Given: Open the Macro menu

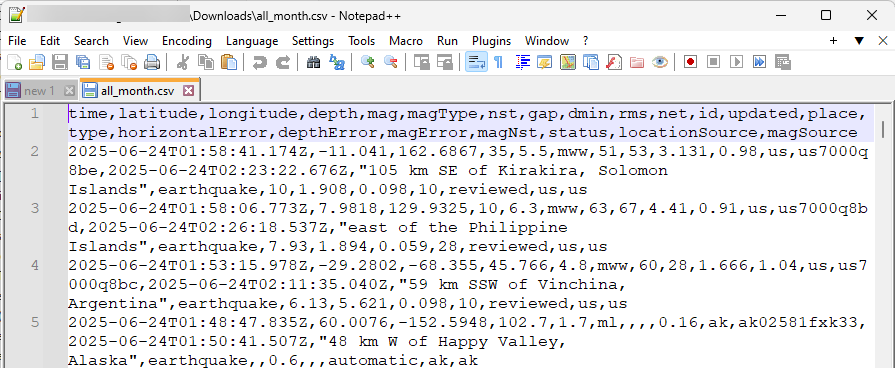Looking at the screenshot, I should [406, 41].
